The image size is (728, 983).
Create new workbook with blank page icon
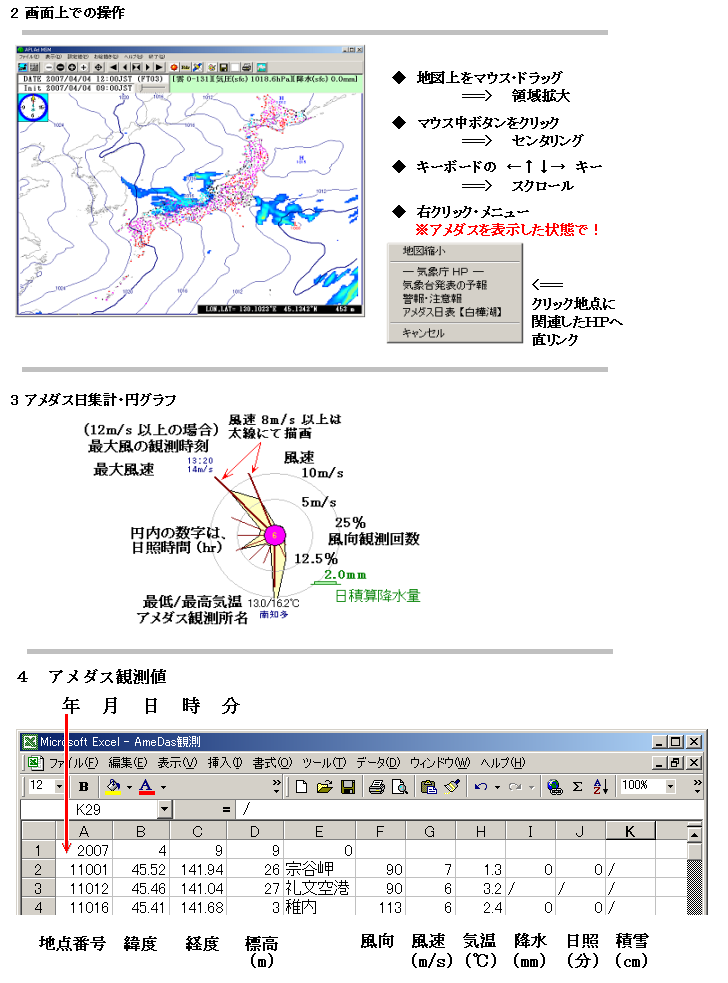(x=301, y=786)
